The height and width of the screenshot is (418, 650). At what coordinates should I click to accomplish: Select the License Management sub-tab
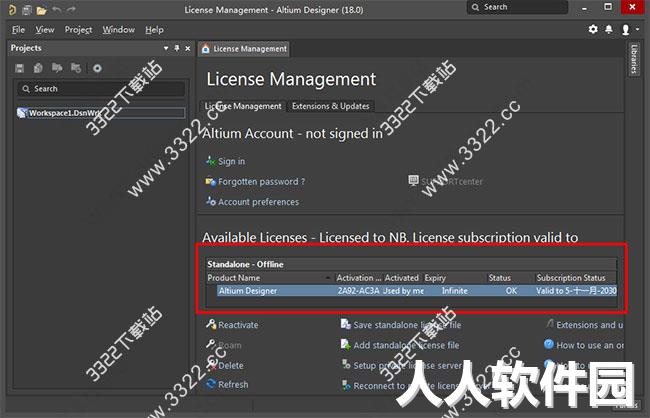[x=243, y=106]
